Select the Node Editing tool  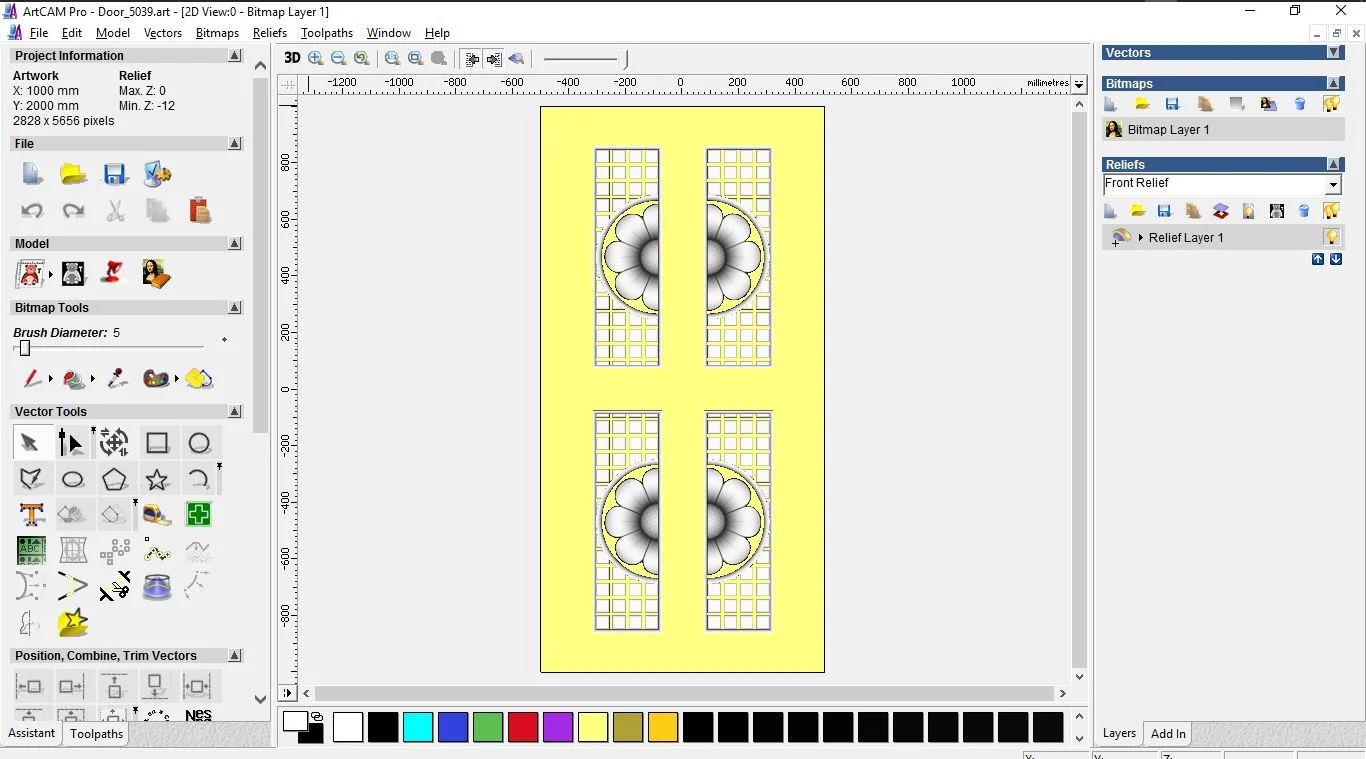[x=72, y=442]
